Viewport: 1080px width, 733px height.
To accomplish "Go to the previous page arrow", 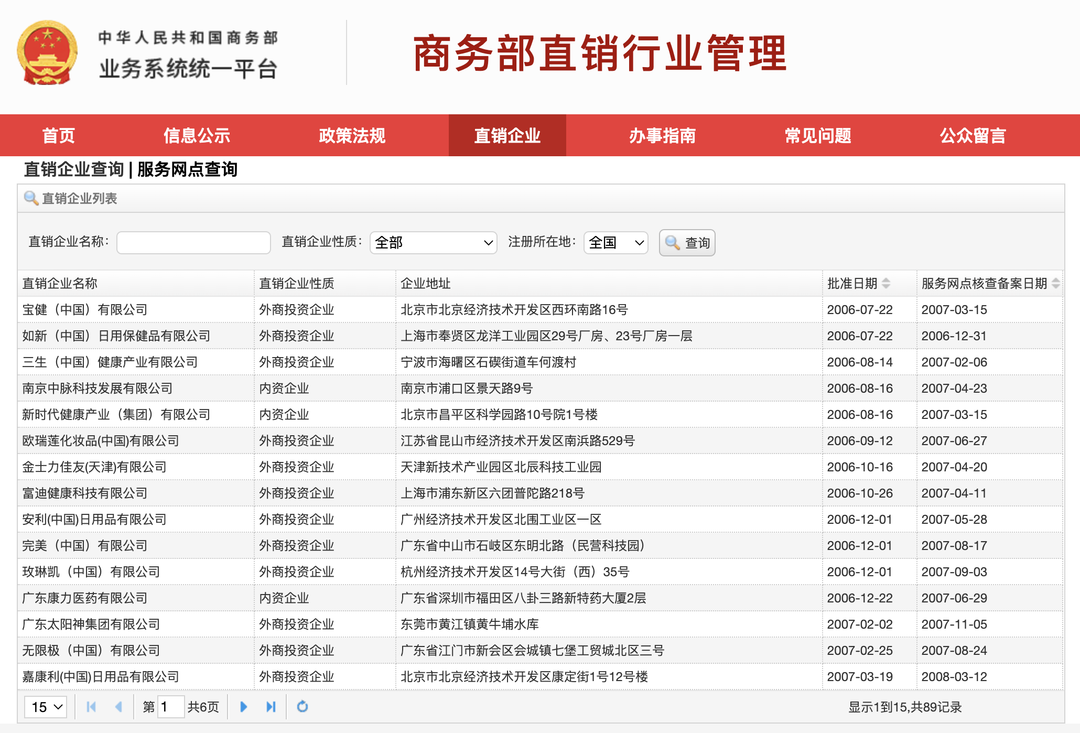I will coord(118,707).
